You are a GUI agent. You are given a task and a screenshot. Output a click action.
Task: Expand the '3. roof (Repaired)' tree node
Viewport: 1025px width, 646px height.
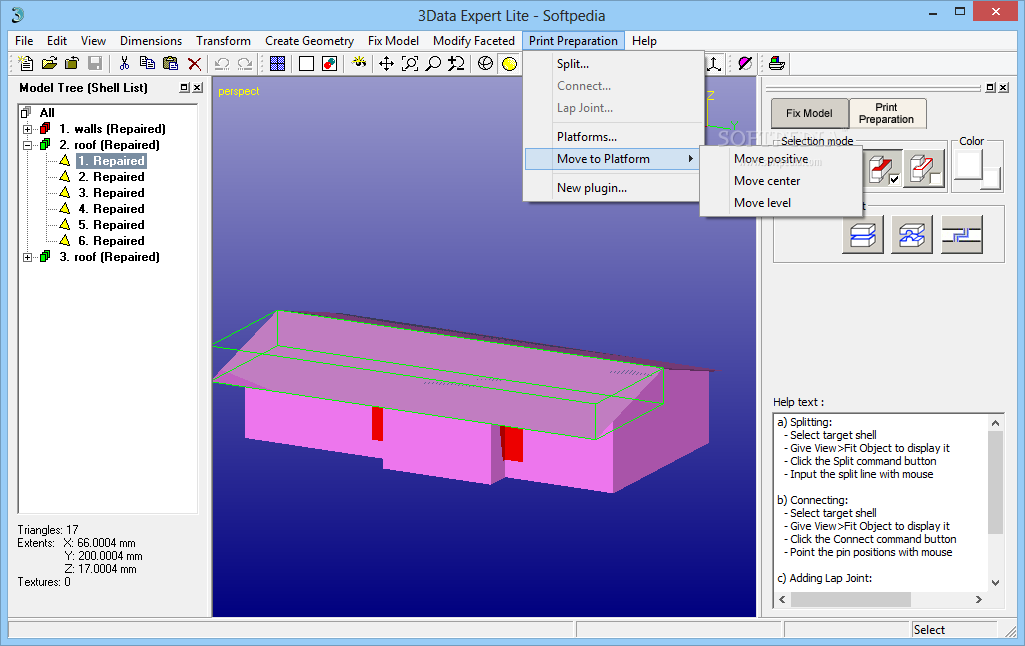[27, 257]
